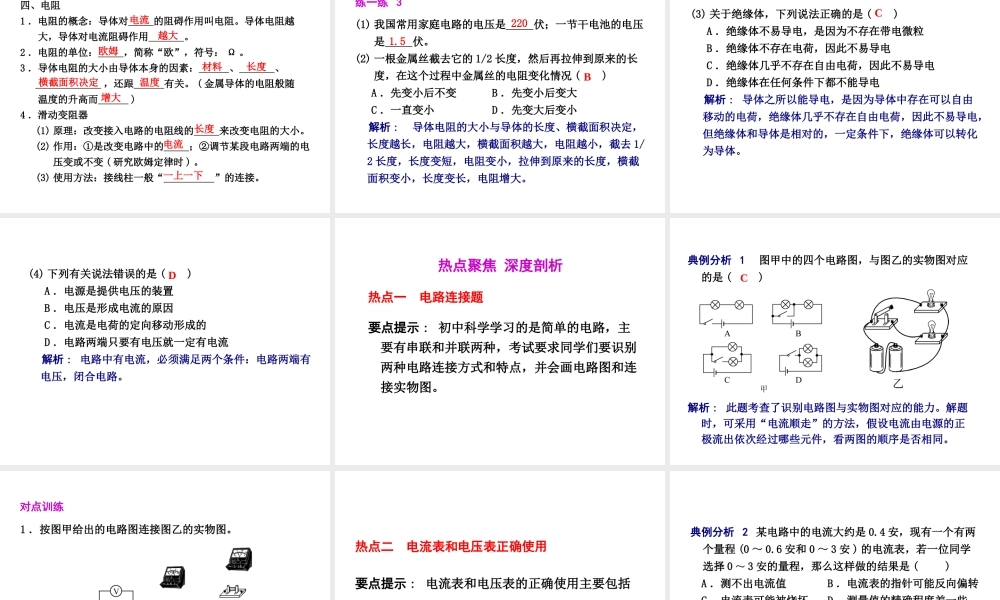This screenshot has height=600, width=1000.
Task: Click the heading 热点一 电路连接题
Action: (x=425, y=297)
